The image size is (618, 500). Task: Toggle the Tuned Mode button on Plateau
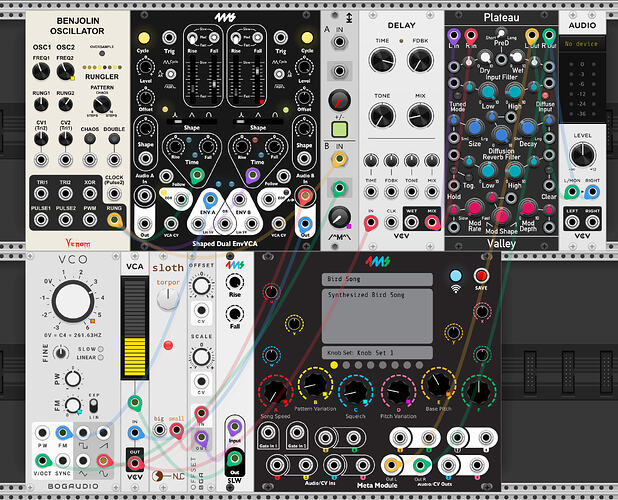coord(458,95)
